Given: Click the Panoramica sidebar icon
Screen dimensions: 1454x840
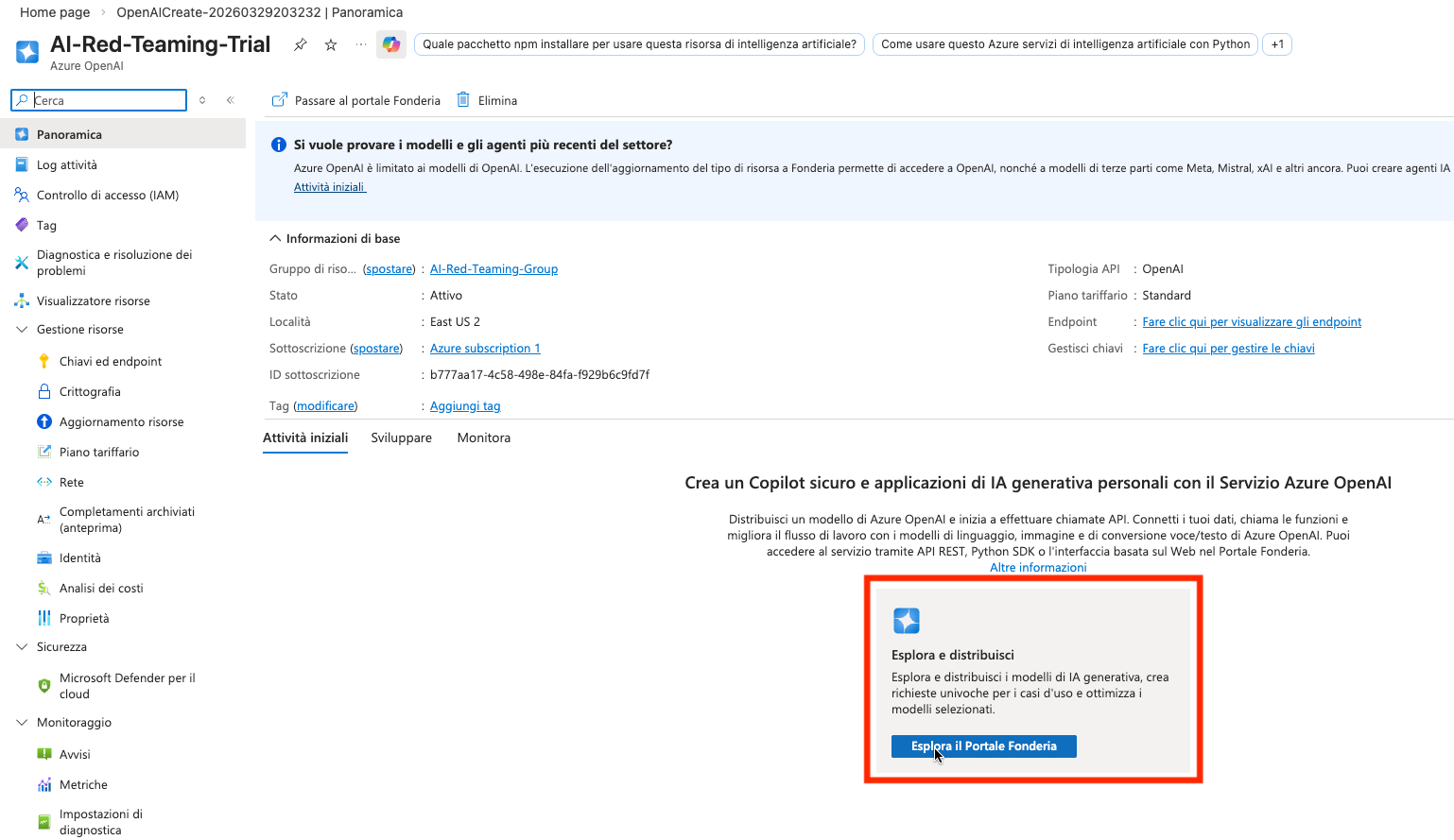Looking at the screenshot, I should coord(22,135).
